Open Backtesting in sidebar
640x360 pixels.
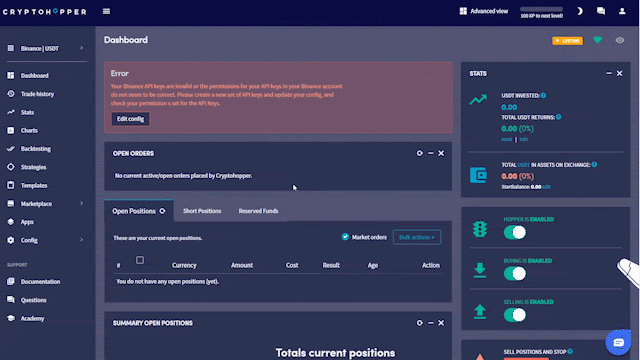tap(29, 149)
